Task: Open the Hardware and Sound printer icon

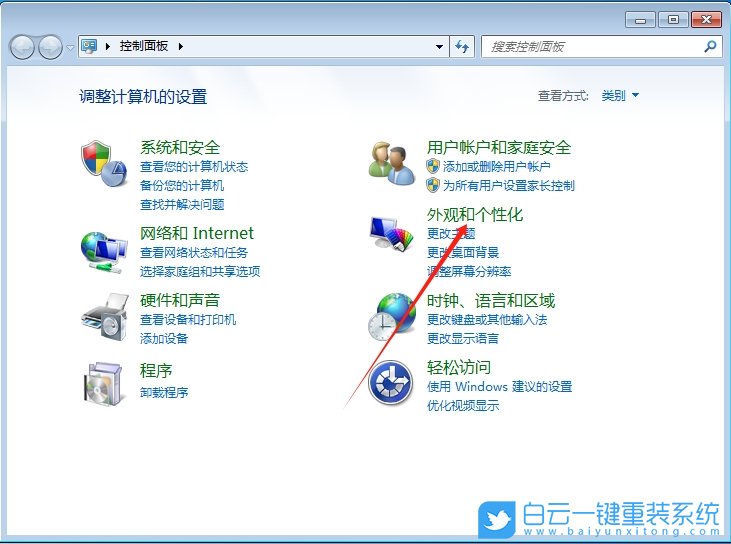Action: tap(105, 317)
